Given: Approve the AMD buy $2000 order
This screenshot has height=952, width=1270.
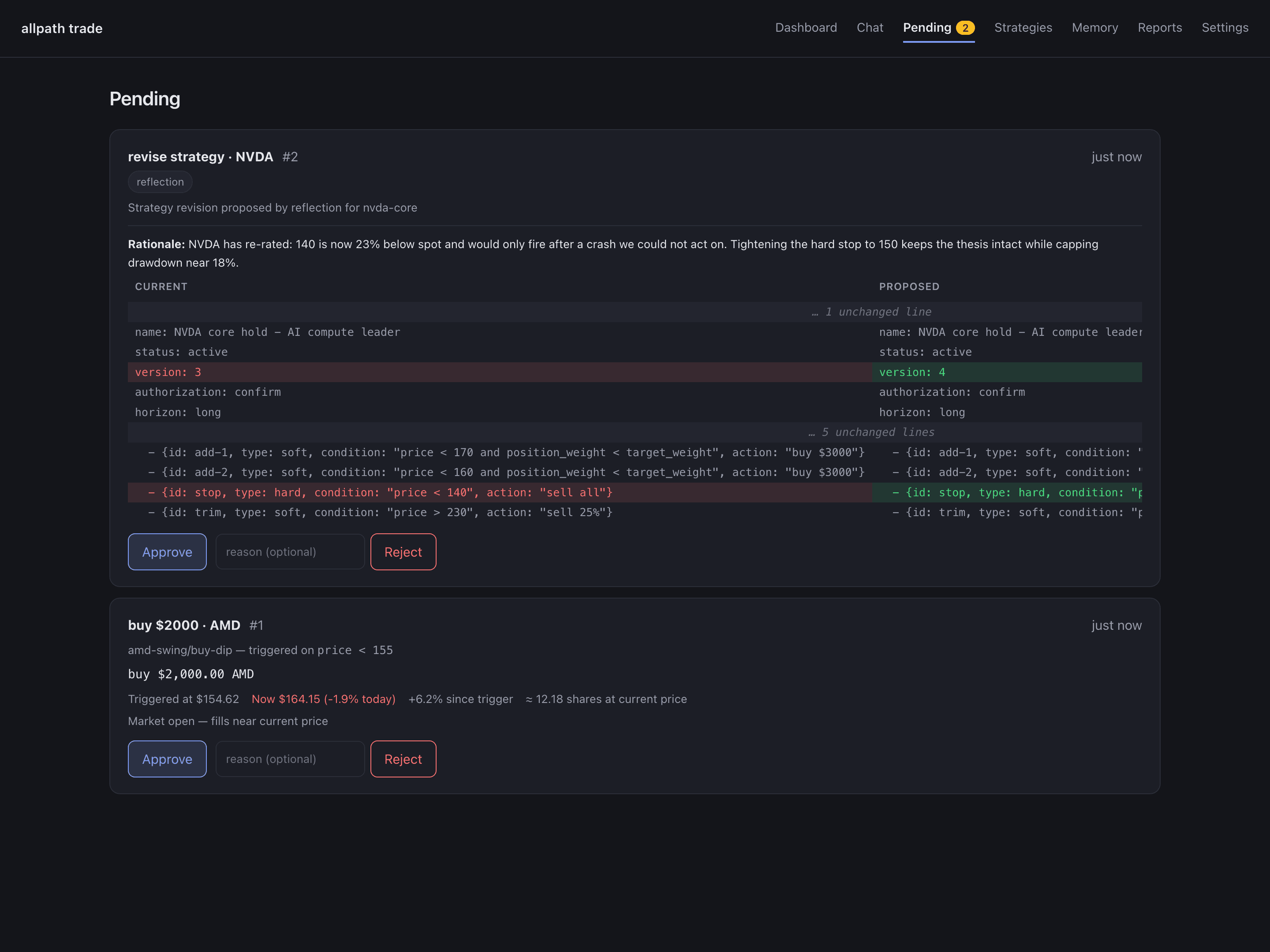Looking at the screenshot, I should coord(167,759).
